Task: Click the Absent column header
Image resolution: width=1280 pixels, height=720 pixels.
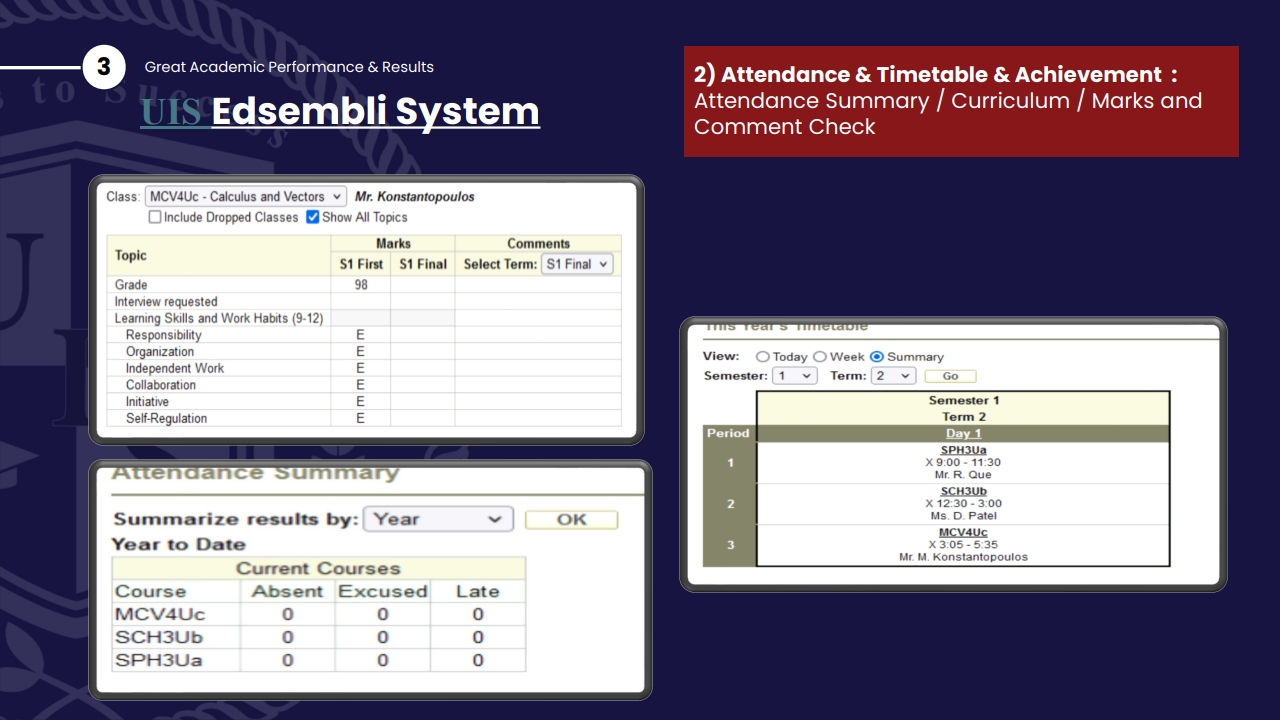Action: (x=287, y=591)
